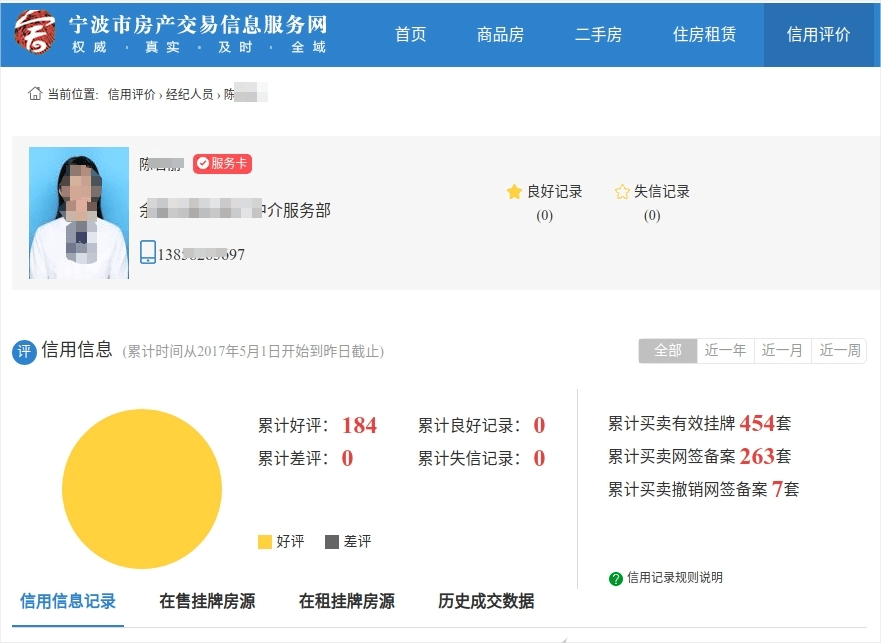Click the agent's profile photo
The height and width of the screenshot is (643, 881).
pos(78,212)
